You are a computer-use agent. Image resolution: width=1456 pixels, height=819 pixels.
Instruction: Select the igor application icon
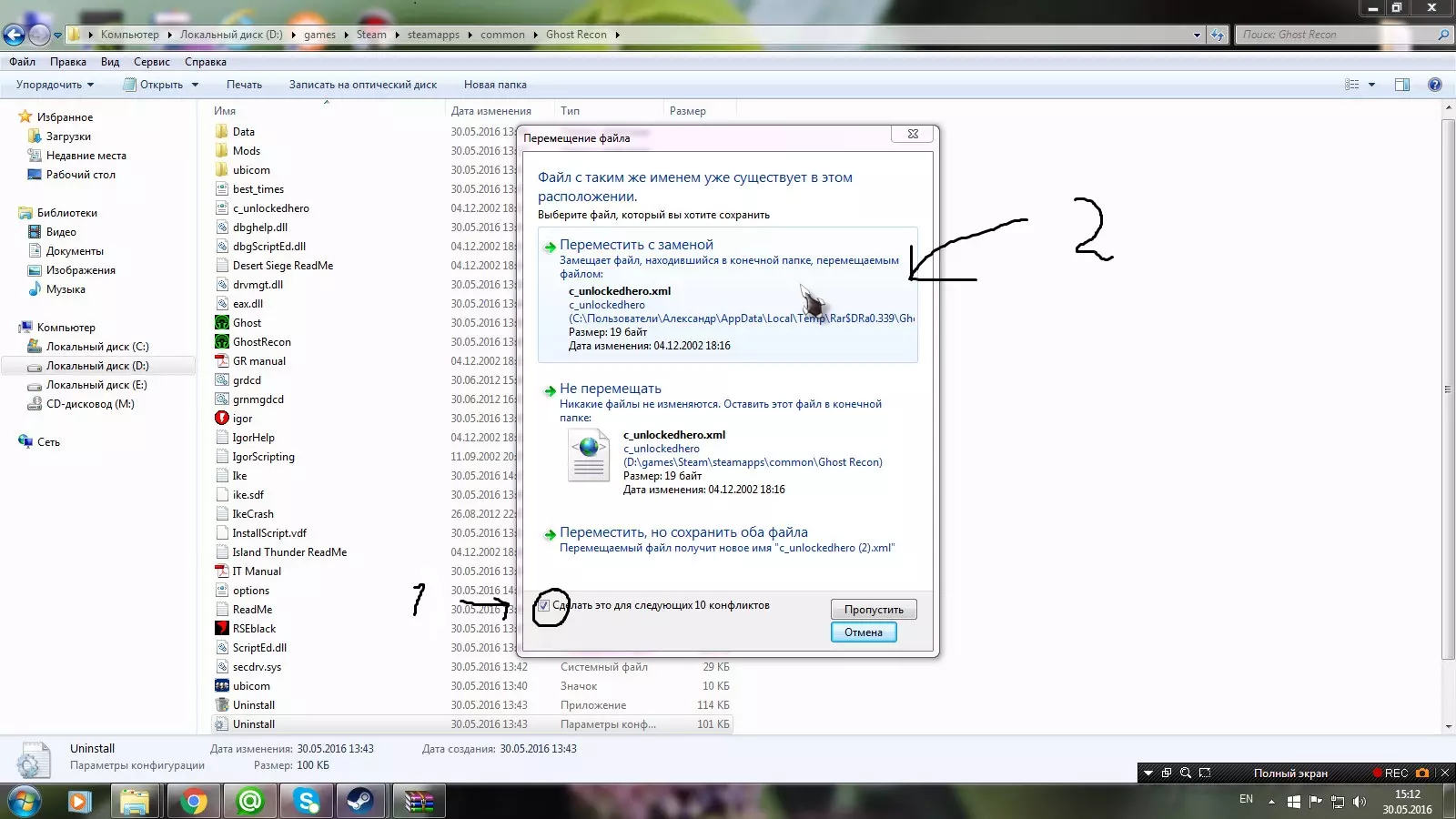[221, 419]
